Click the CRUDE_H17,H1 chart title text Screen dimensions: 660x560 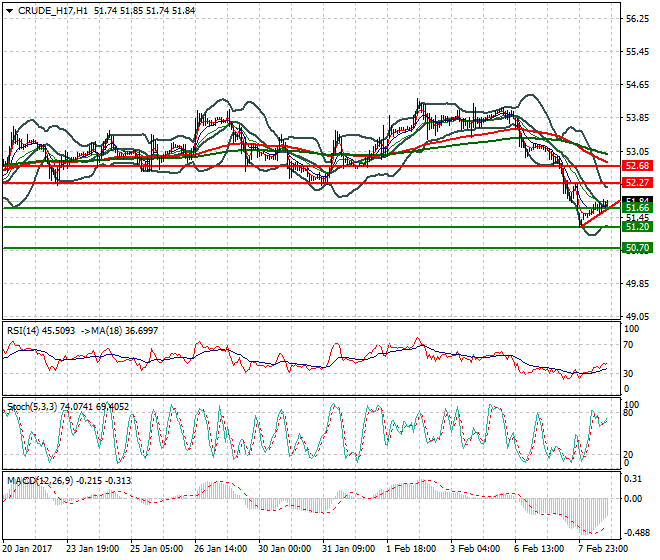pyautogui.click(x=53, y=10)
